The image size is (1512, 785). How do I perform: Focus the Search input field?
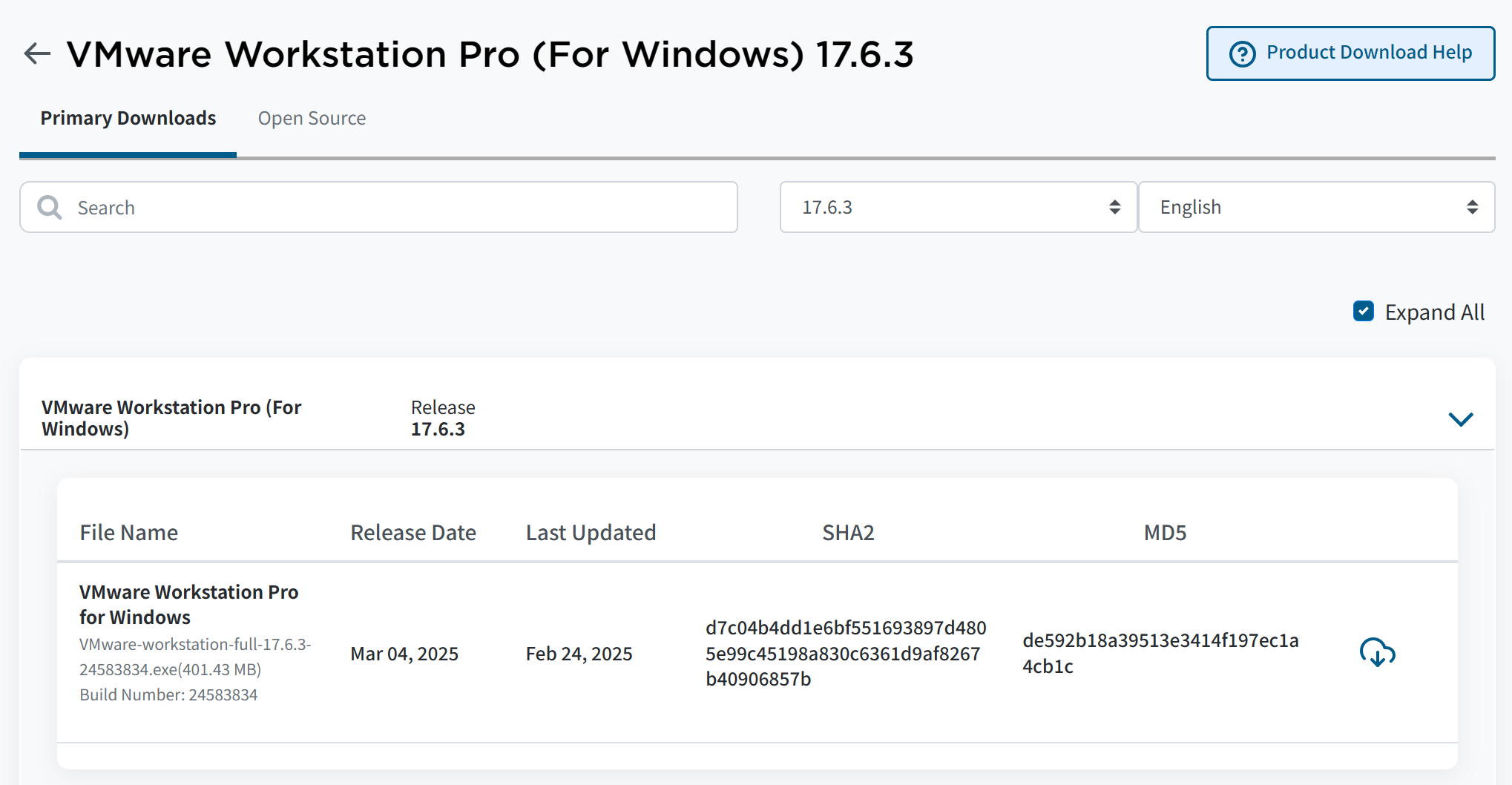pyautogui.click(x=378, y=207)
